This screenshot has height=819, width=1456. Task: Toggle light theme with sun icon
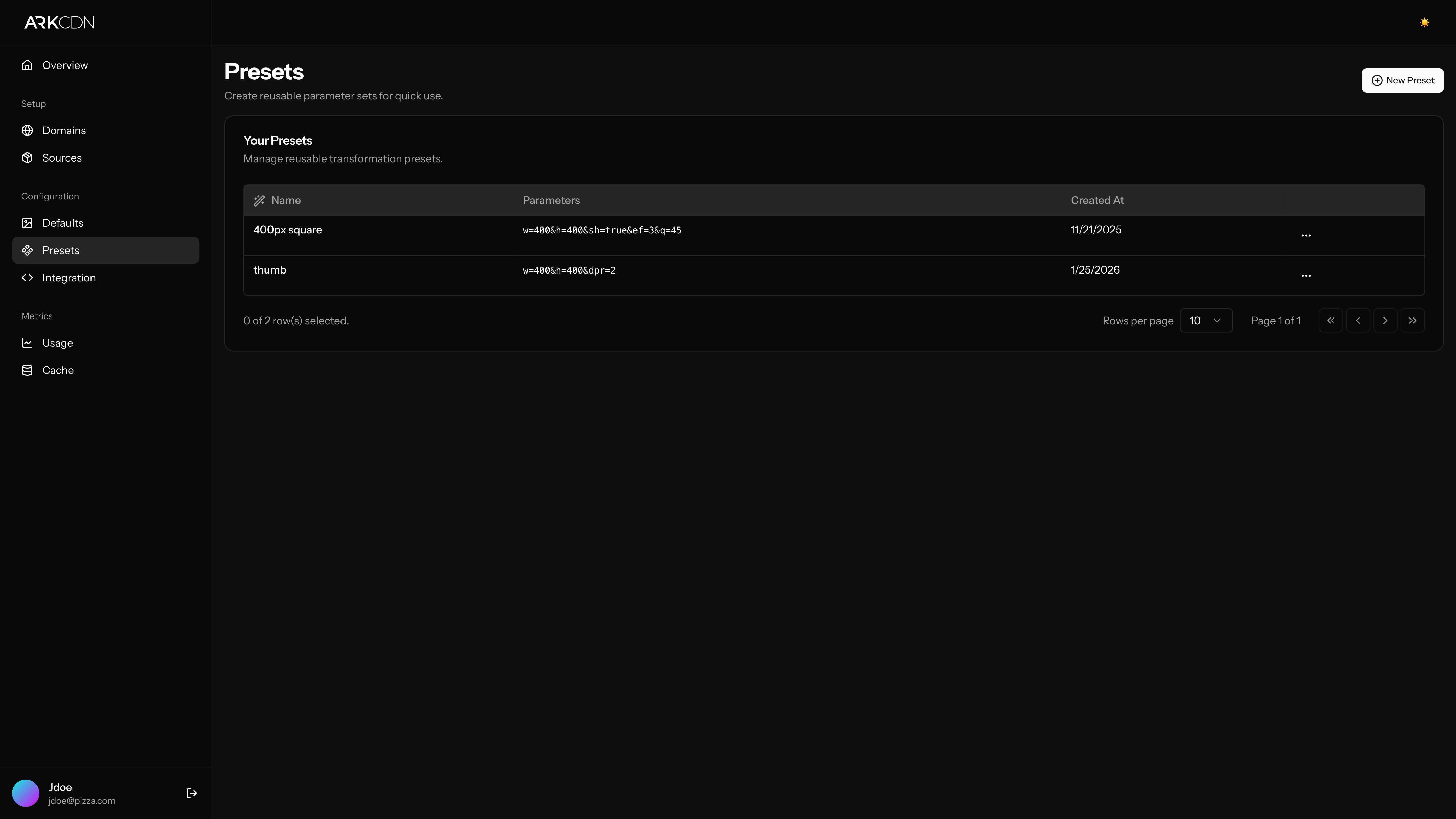[1424, 22]
